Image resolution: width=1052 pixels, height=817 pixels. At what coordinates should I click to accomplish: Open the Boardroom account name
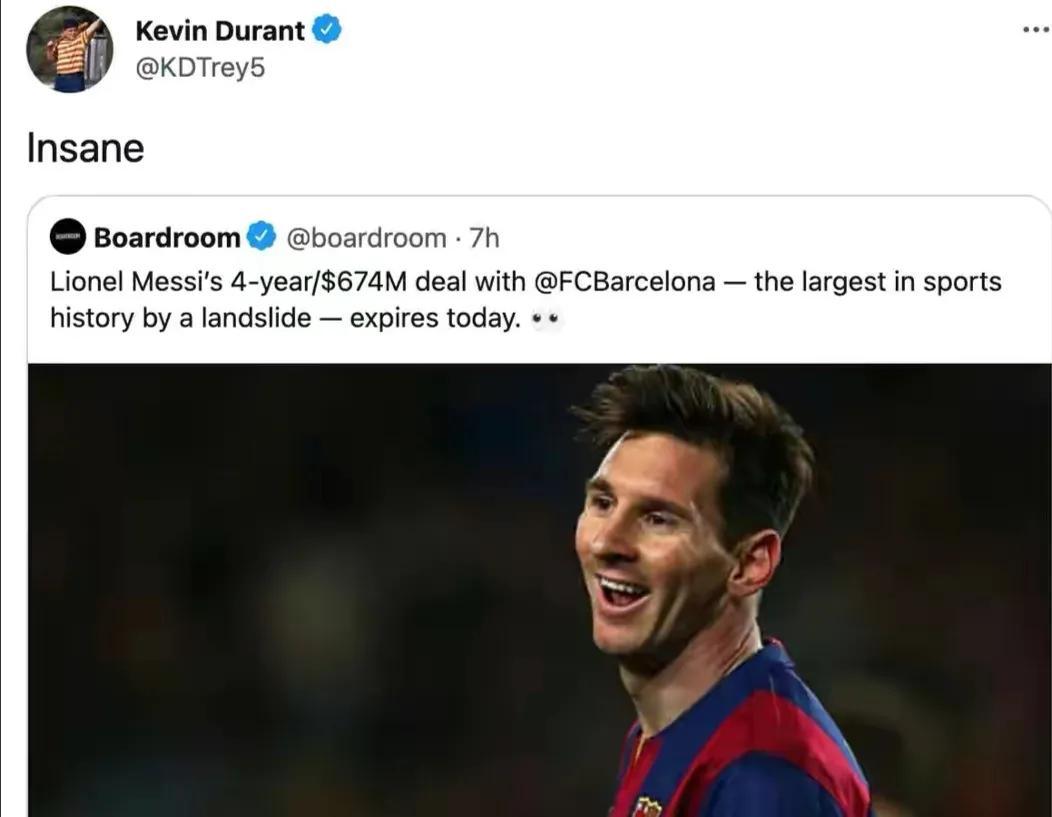[167, 238]
